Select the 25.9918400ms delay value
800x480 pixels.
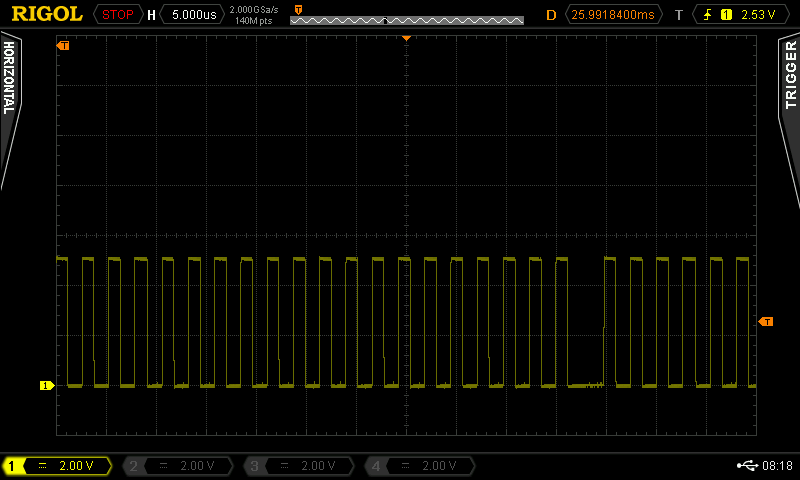(613, 14)
